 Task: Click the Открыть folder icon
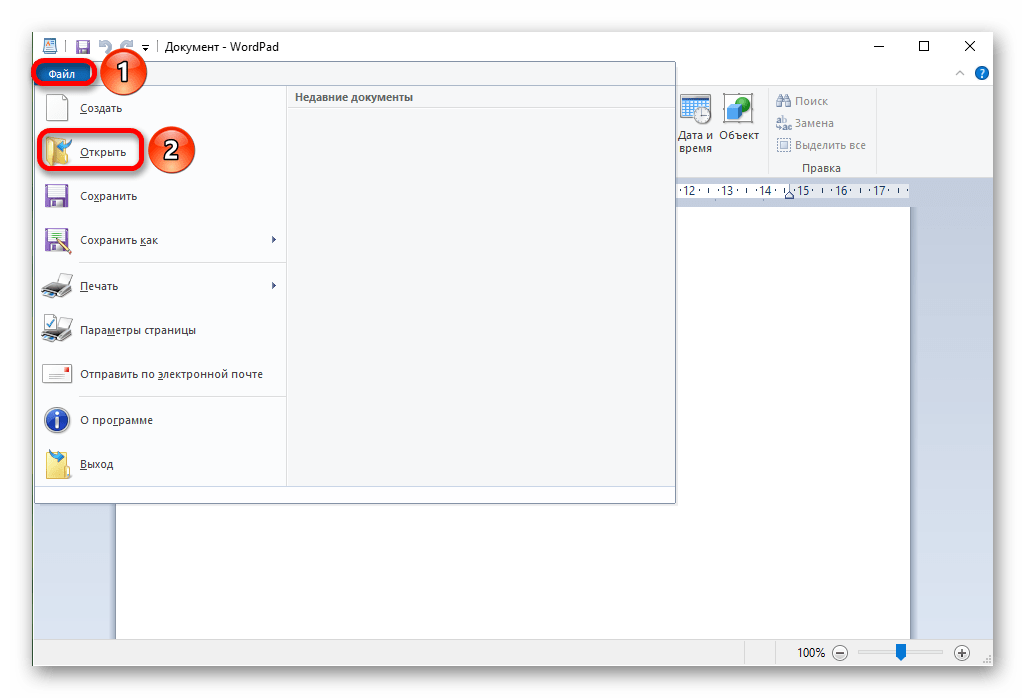(x=57, y=152)
